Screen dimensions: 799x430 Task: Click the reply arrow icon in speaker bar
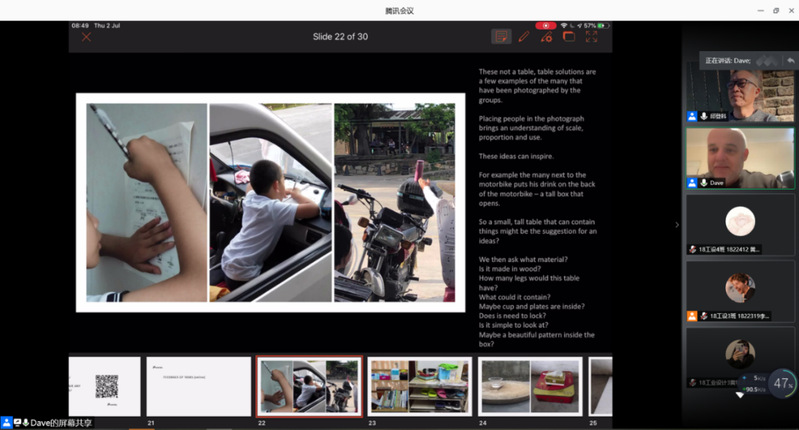pos(791,60)
